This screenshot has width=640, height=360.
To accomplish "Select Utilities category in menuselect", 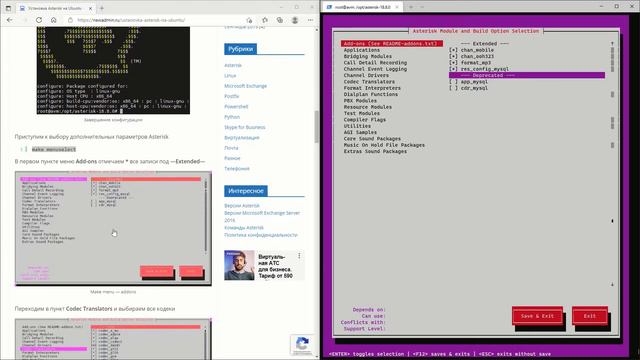I will tap(357, 126).
